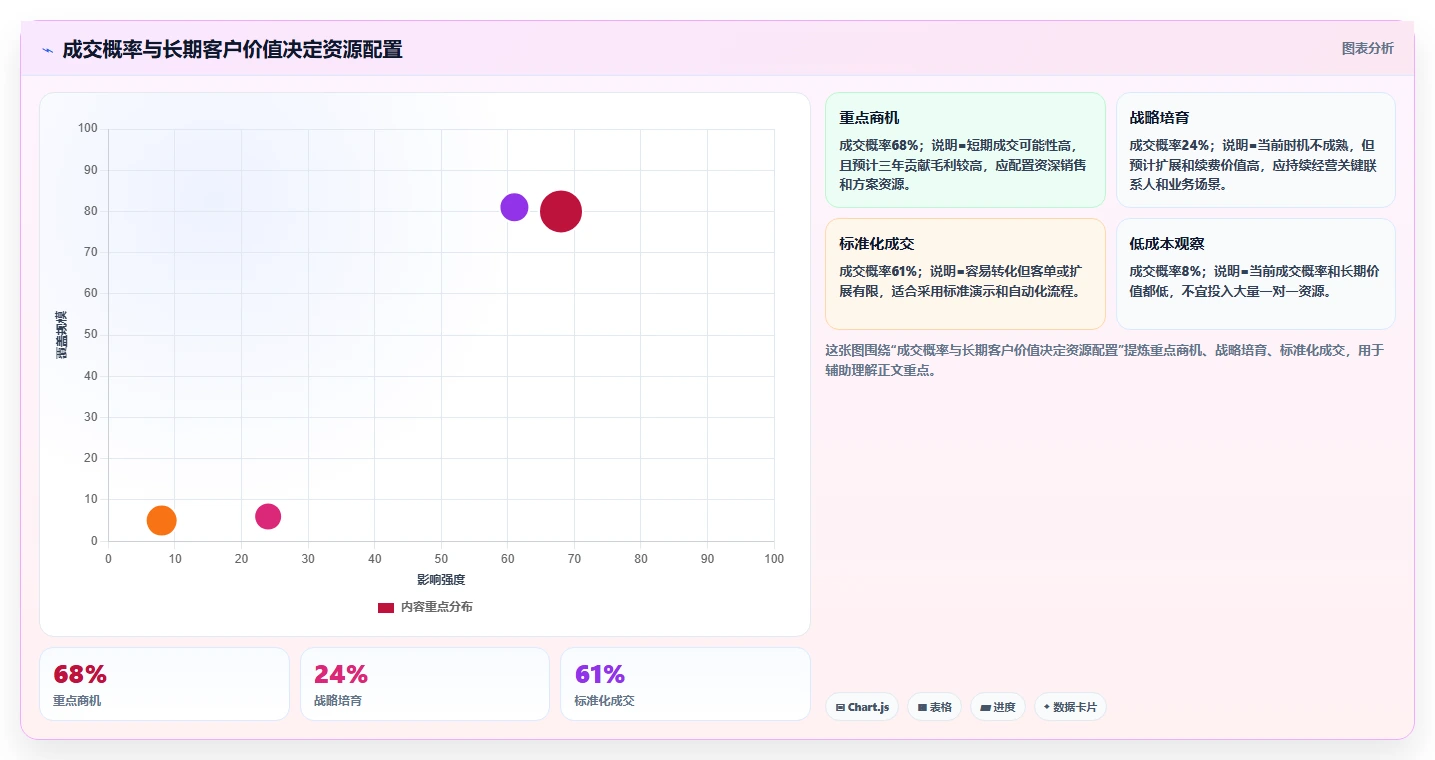Click the 进度 tag chip
This screenshot has height=760, width=1435.
[997, 707]
